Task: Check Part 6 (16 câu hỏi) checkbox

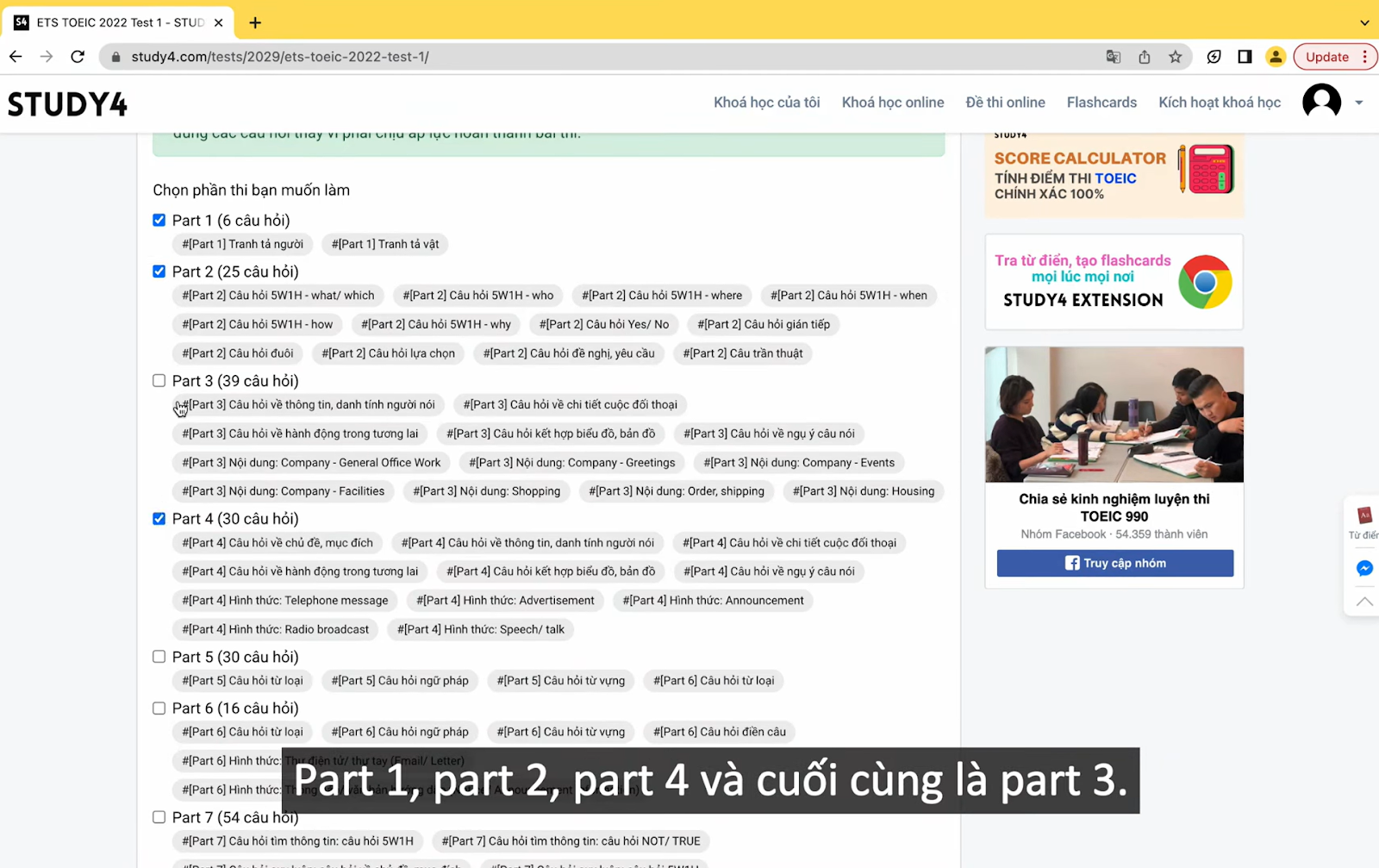Action: pyautogui.click(x=159, y=709)
